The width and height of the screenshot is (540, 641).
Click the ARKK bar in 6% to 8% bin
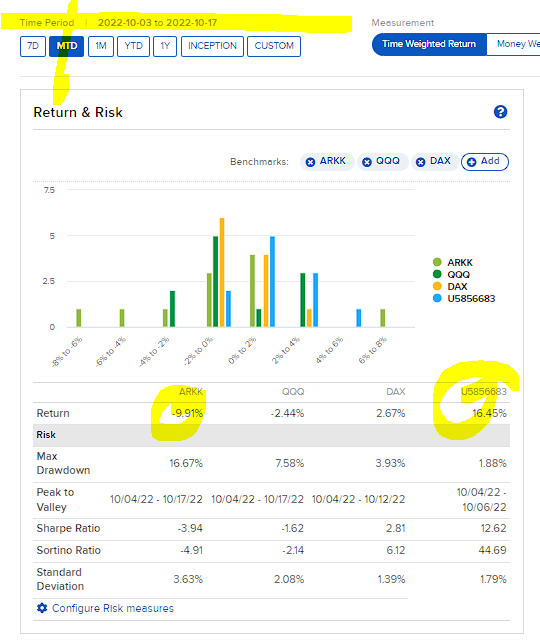tap(383, 318)
